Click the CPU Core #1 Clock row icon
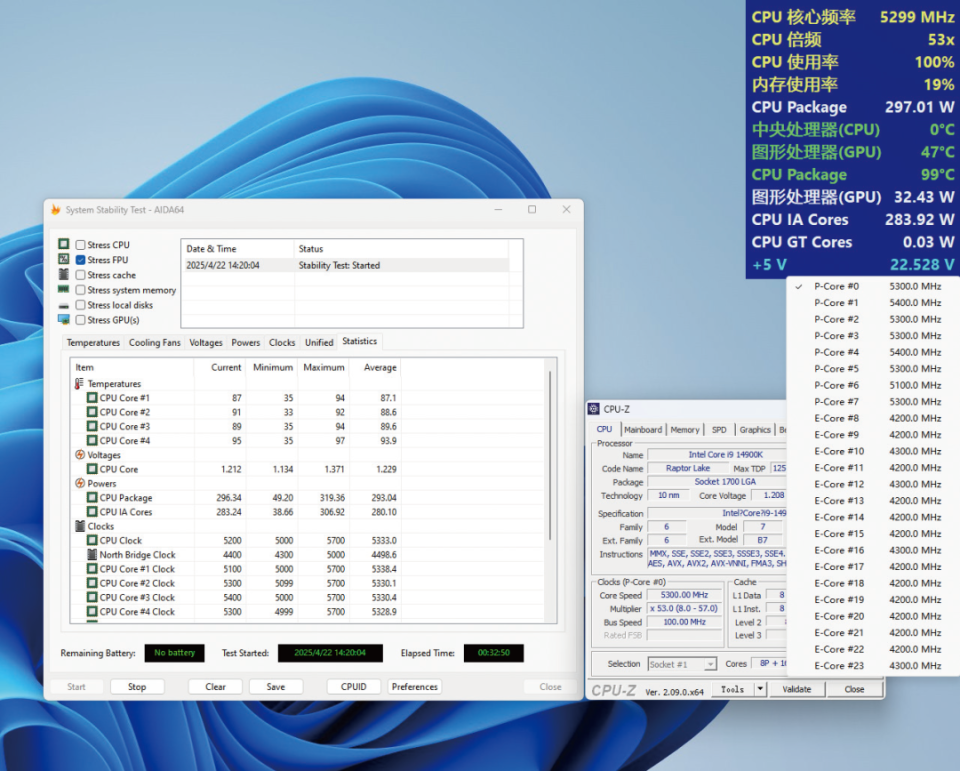This screenshot has width=960, height=771. click(x=92, y=569)
